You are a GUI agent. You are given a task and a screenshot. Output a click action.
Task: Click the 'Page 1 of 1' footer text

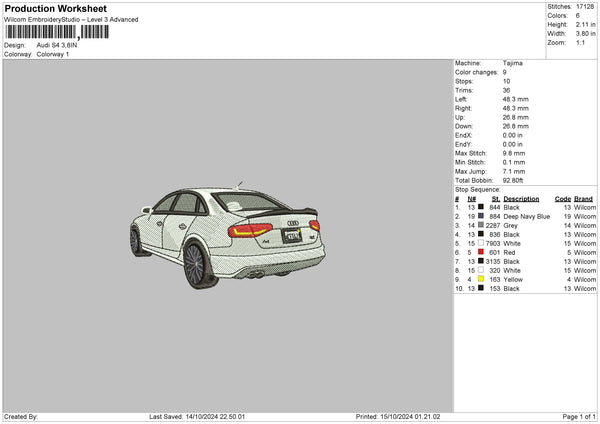[579, 417]
